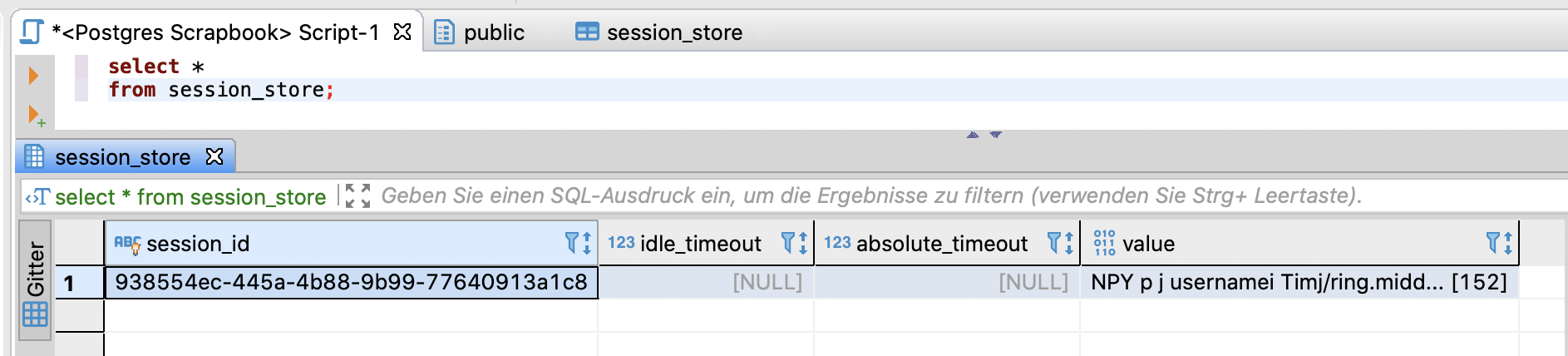Click the filter icon on session_id column
The image size is (1568, 356).
click(572, 243)
